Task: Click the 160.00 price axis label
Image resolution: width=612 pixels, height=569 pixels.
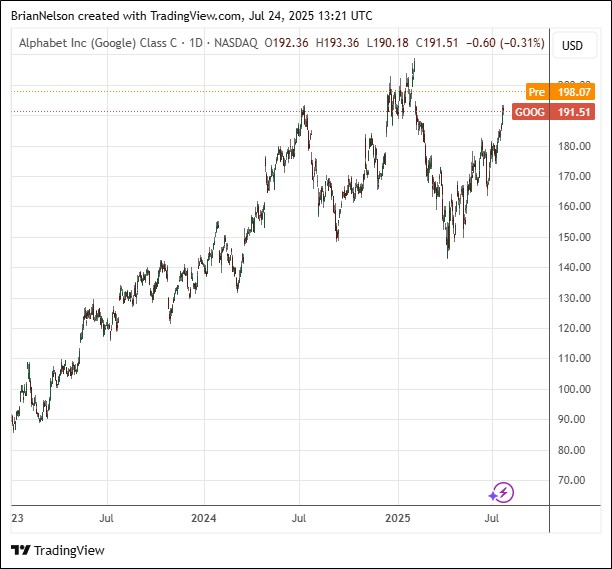Action: click(574, 206)
